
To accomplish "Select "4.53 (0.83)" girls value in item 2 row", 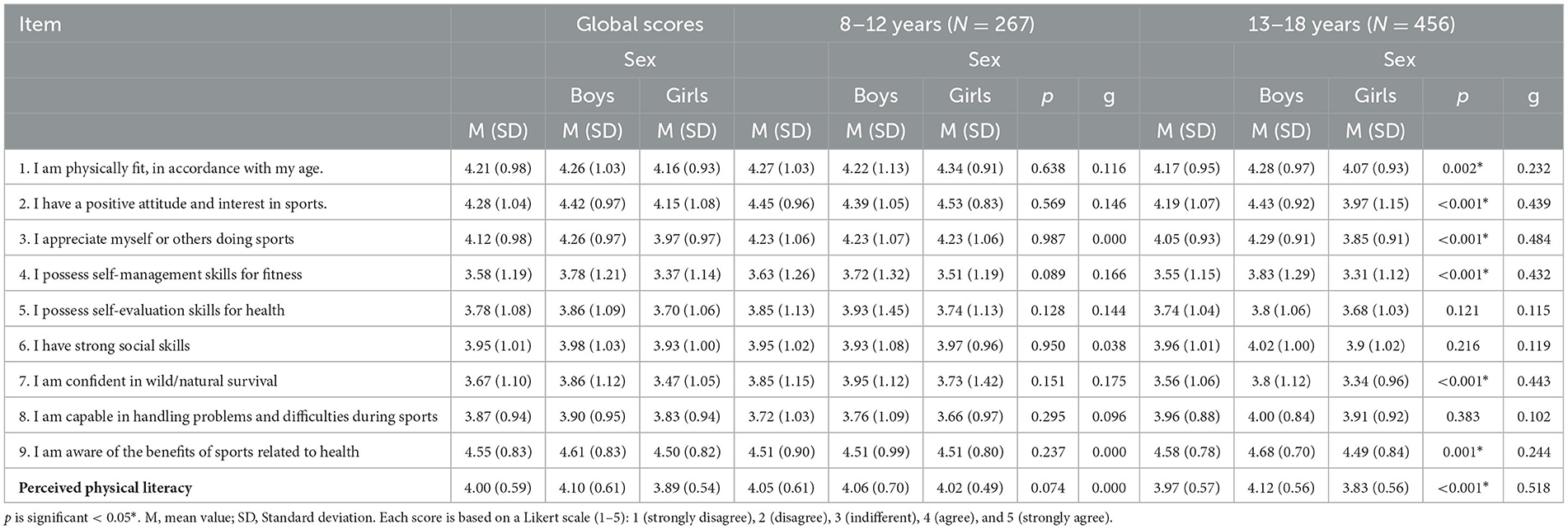I will pyautogui.click(x=970, y=204).
